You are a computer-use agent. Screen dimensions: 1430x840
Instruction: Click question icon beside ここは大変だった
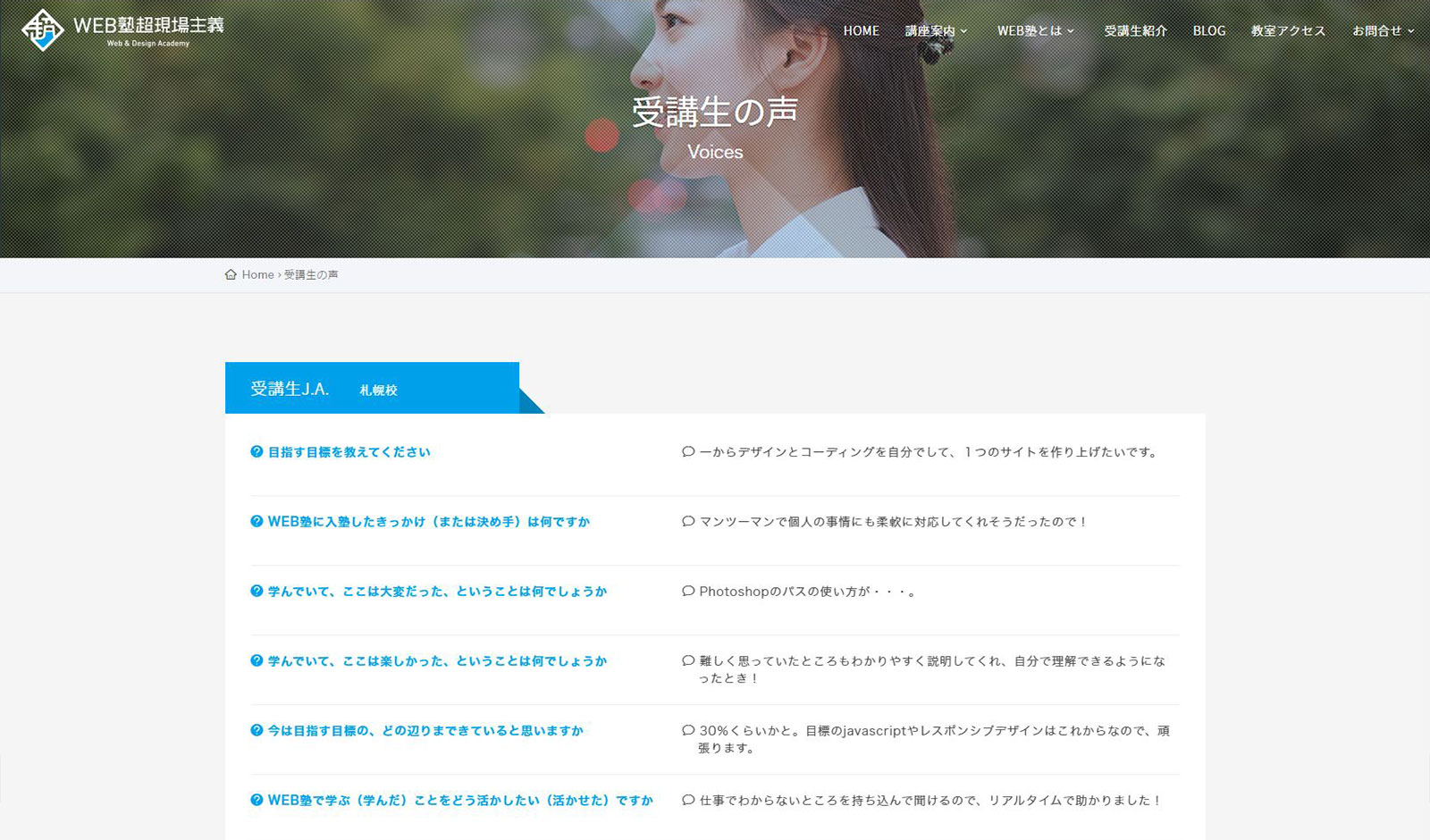(x=257, y=592)
